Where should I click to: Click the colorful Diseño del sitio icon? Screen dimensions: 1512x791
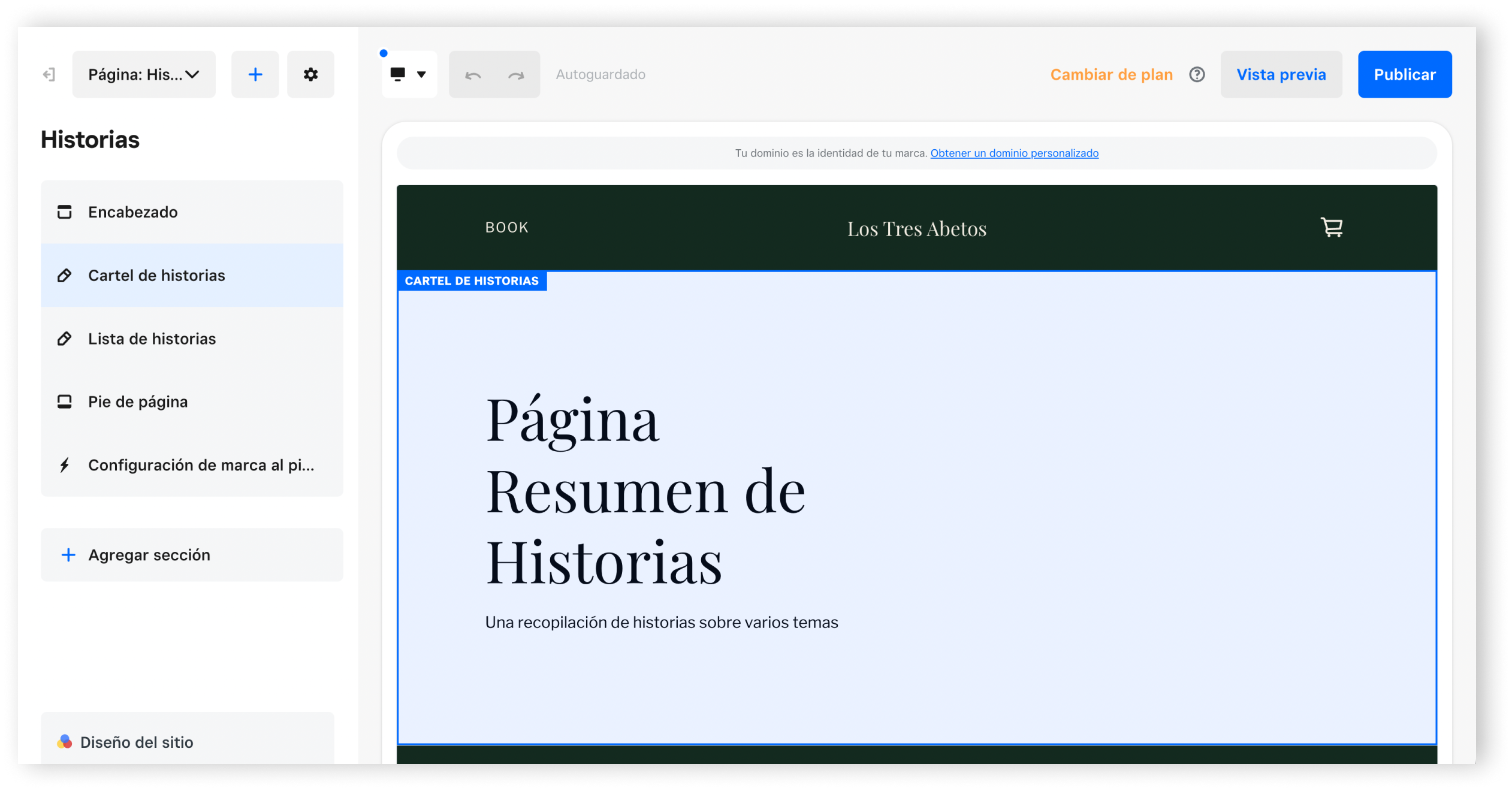[65, 742]
